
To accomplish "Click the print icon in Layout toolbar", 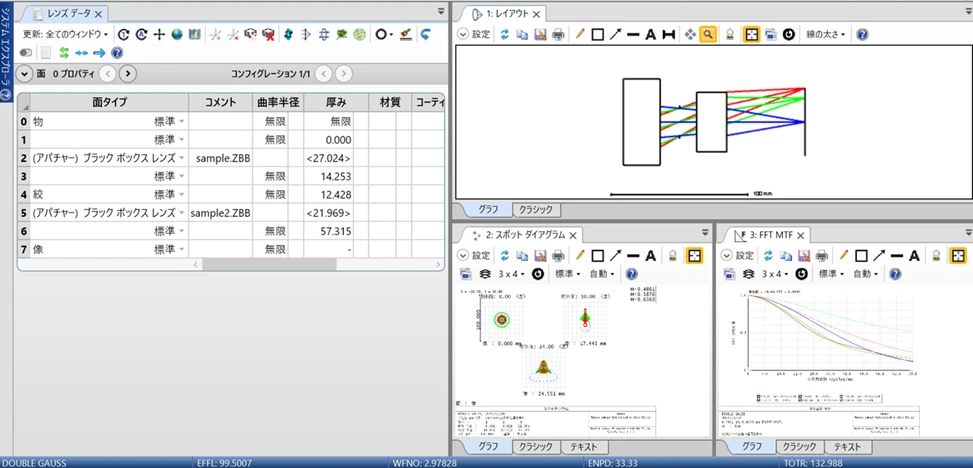I will (557, 34).
